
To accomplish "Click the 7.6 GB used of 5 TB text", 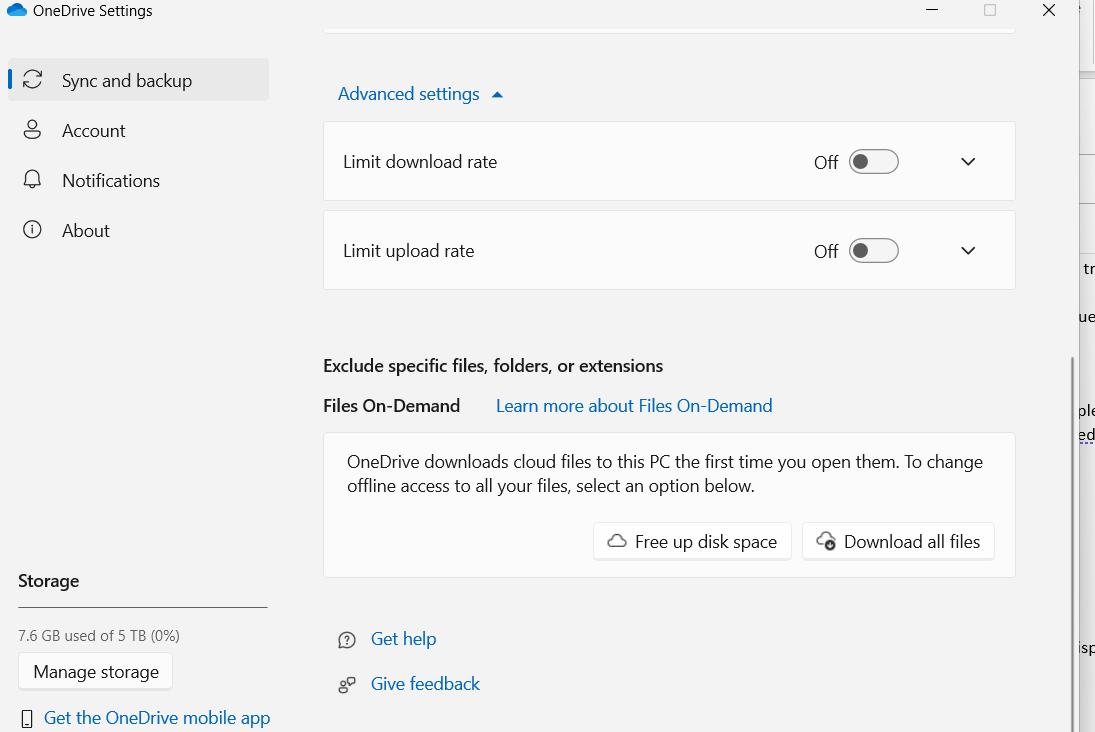I will tap(98, 636).
